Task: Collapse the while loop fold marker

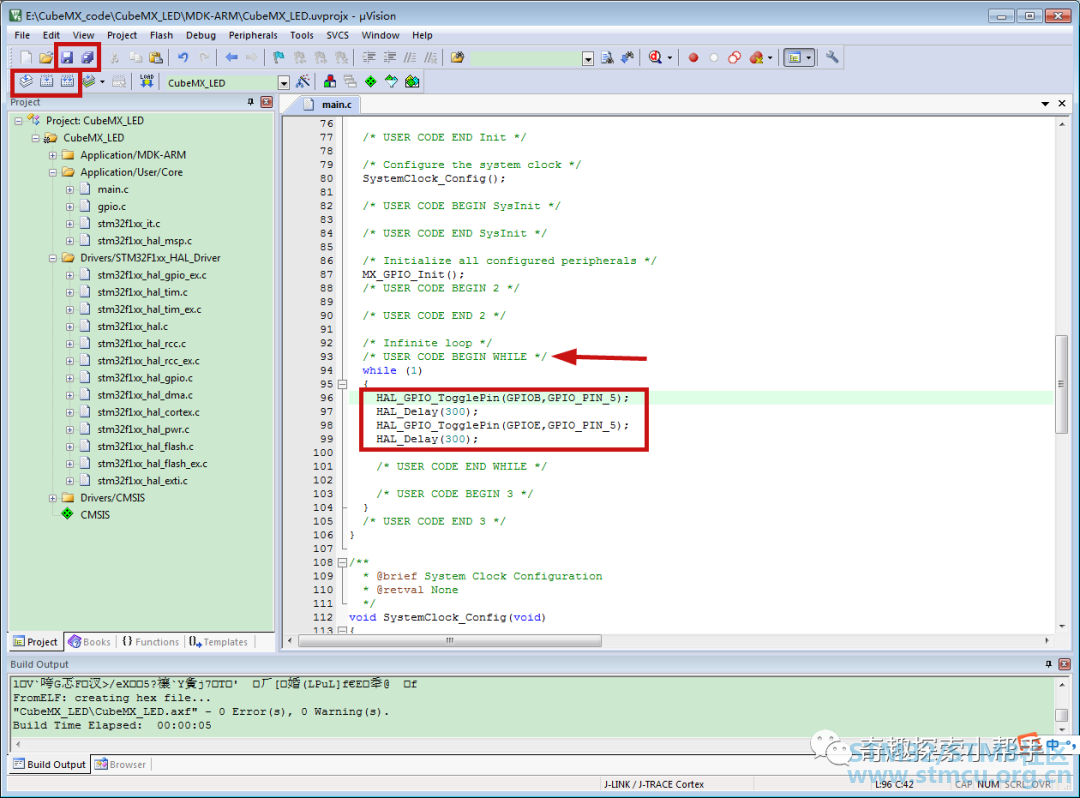Action: (342, 384)
